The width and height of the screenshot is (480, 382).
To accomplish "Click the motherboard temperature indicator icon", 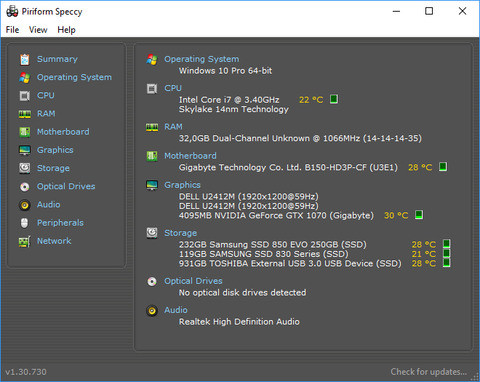I will click(x=443, y=167).
